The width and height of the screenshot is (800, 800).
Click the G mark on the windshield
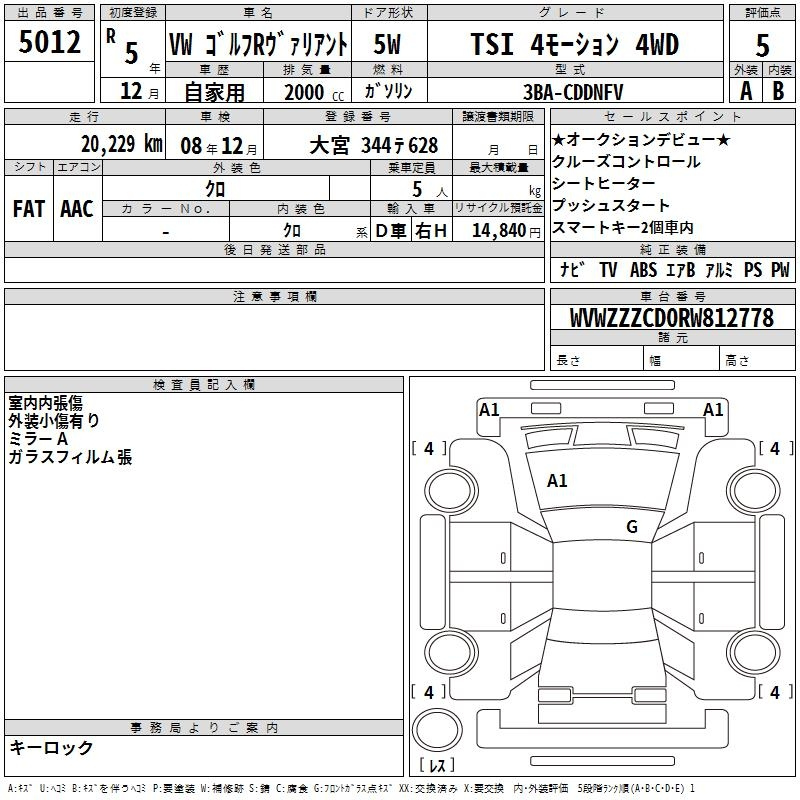coord(631,527)
